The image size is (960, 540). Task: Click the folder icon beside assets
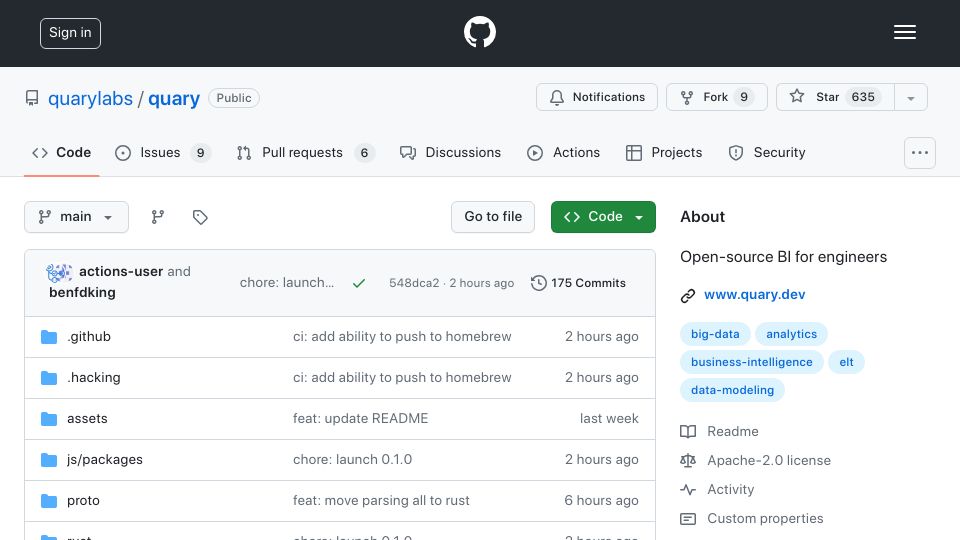point(49,419)
